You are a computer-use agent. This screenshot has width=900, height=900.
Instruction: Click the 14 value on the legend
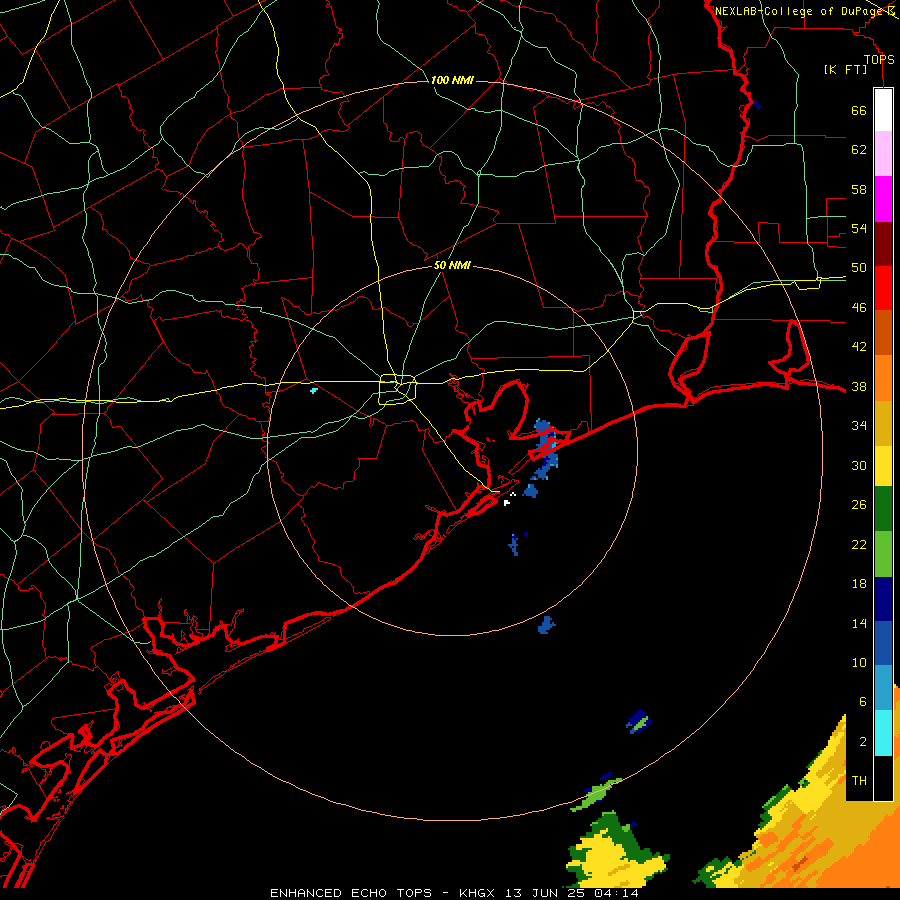(x=859, y=623)
